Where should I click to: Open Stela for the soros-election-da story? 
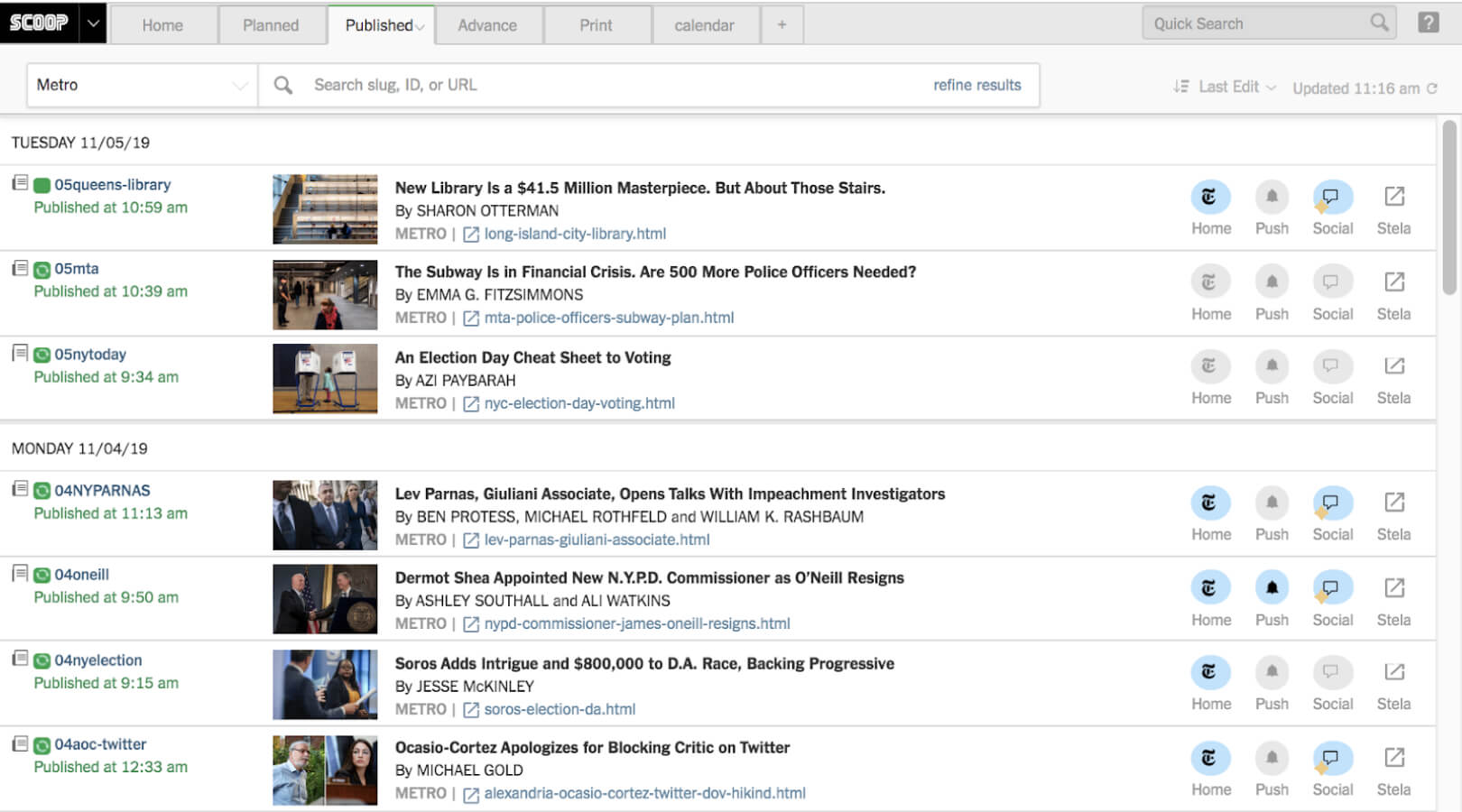coord(1393,672)
